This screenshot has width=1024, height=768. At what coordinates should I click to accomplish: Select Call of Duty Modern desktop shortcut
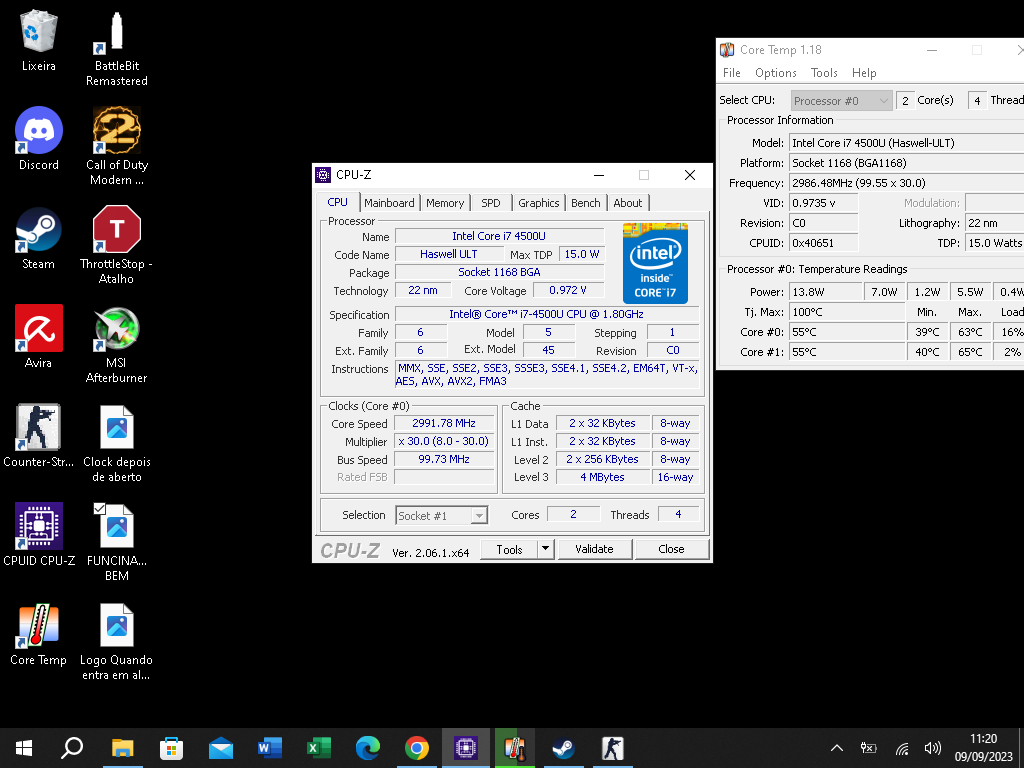coord(117,146)
